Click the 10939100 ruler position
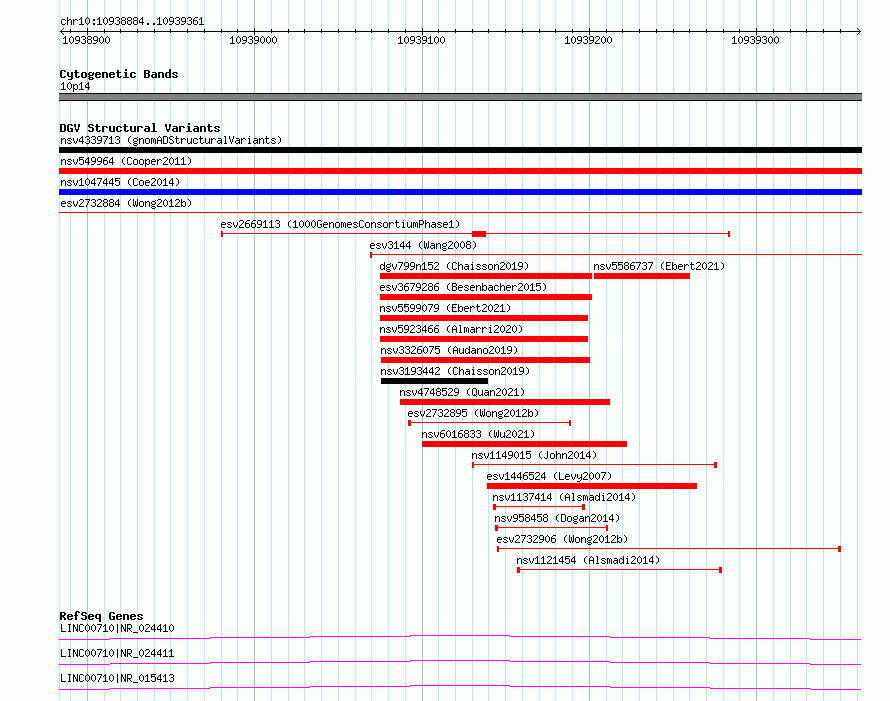Viewport: 890px width, 701px height. [x=421, y=40]
